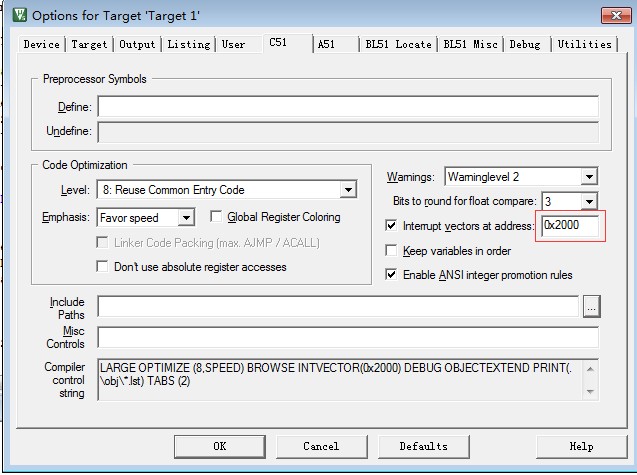Click the Misc Controls input field
Image resolution: width=637 pixels, height=475 pixels.
pyautogui.click(x=348, y=337)
